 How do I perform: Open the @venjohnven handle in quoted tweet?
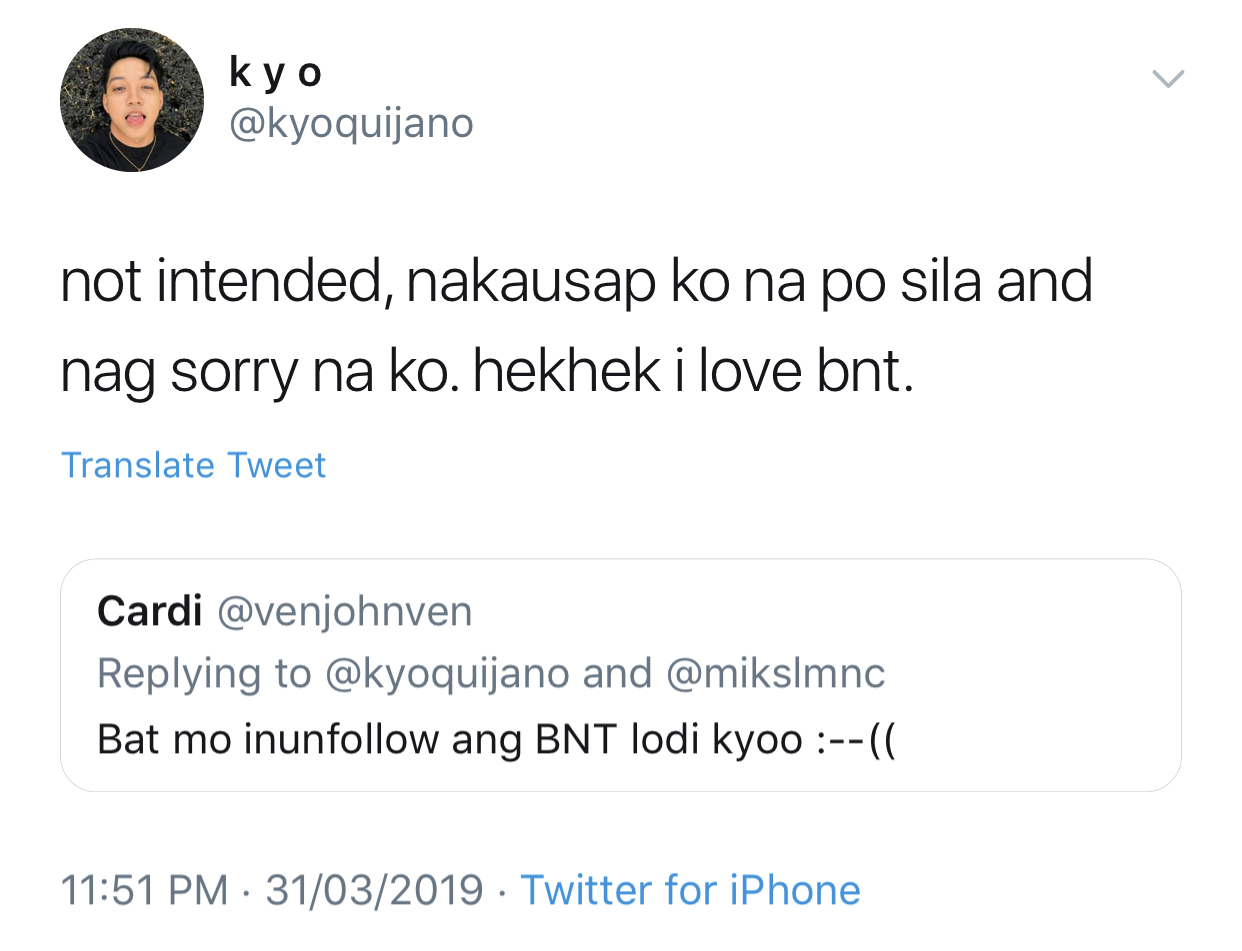pos(344,611)
